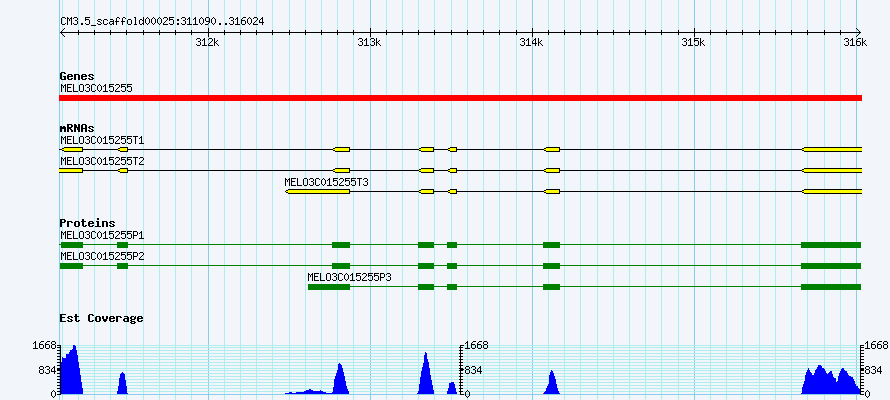
Task: Click the CM3.5_scaffold00025:311090..316024 region label
Action: click(x=162, y=22)
